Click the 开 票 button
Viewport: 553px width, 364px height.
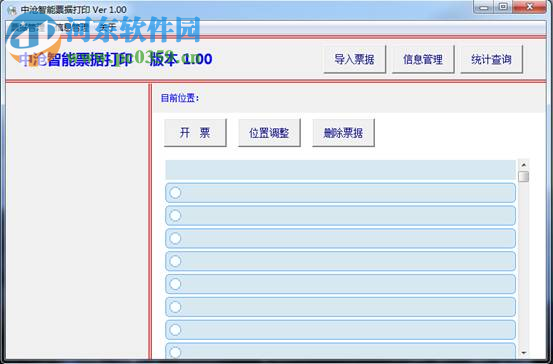click(195, 133)
